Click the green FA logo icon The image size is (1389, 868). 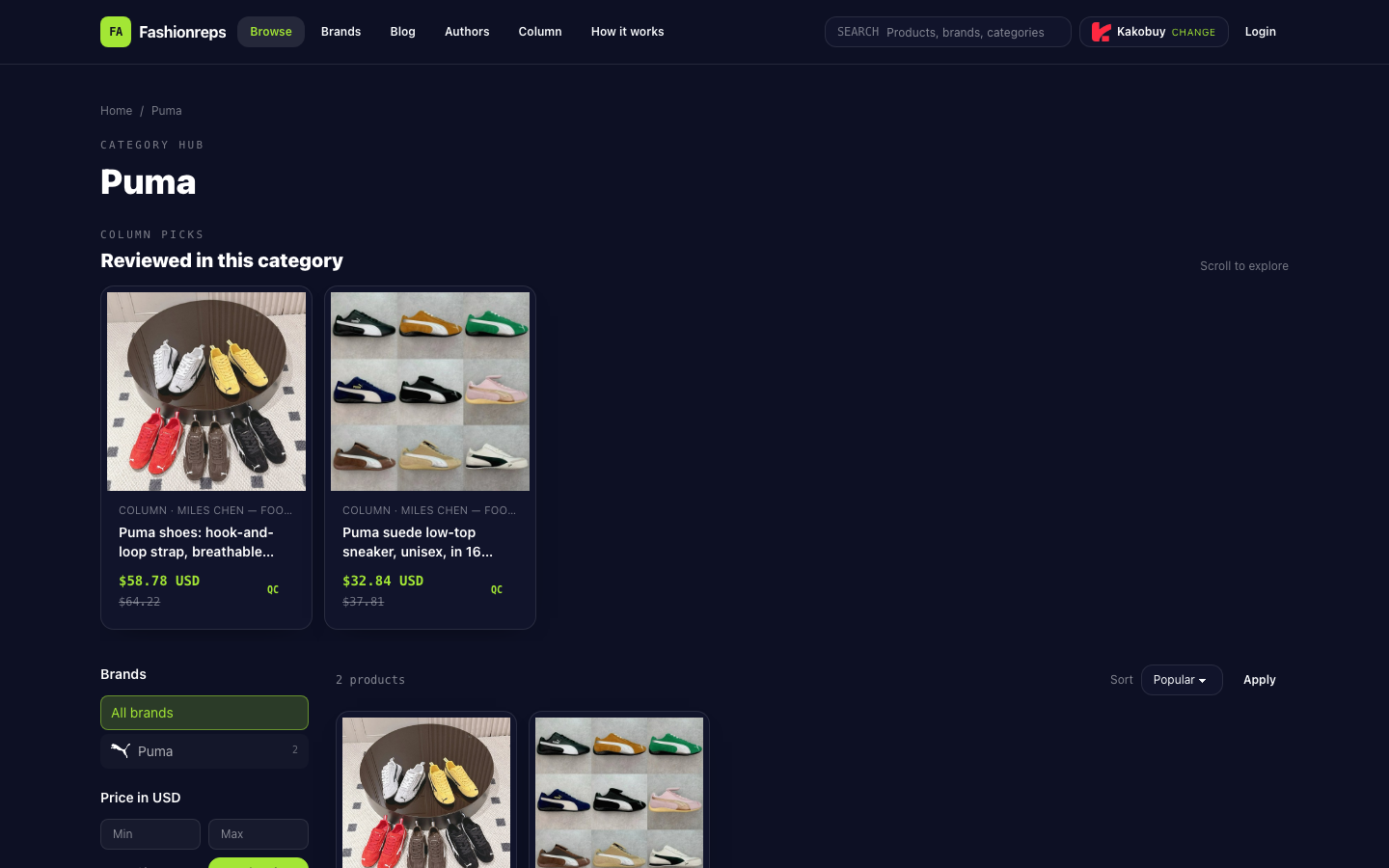(116, 32)
